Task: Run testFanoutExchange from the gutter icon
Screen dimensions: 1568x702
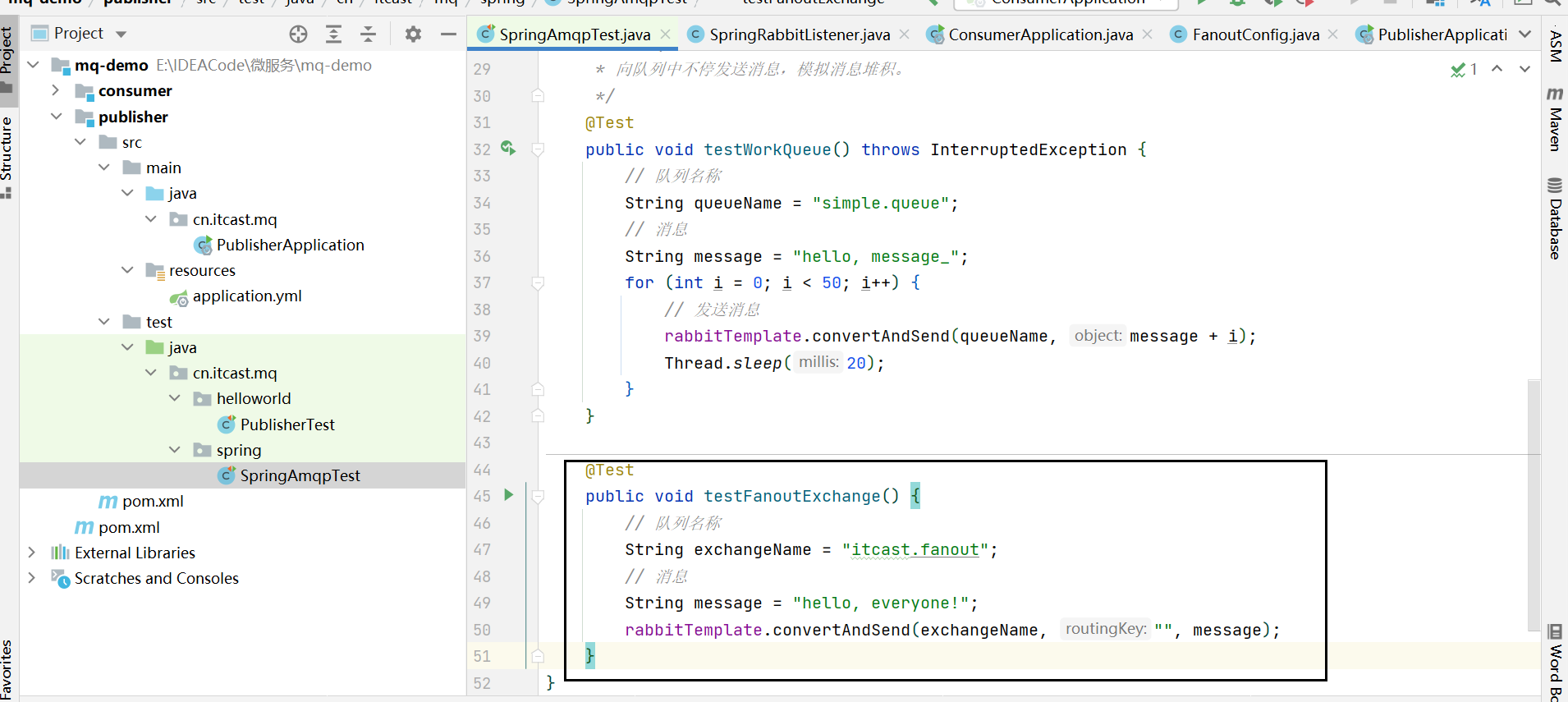Action: (x=509, y=494)
